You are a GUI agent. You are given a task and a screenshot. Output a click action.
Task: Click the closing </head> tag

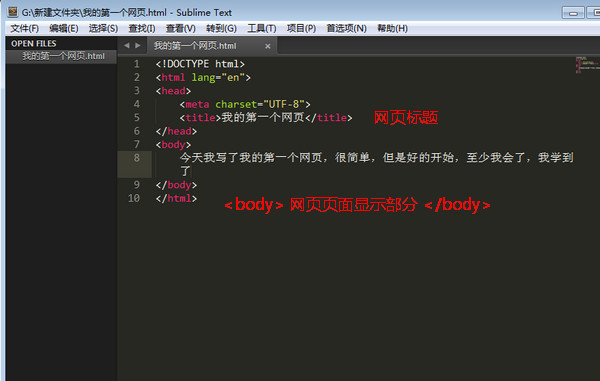point(176,131)
